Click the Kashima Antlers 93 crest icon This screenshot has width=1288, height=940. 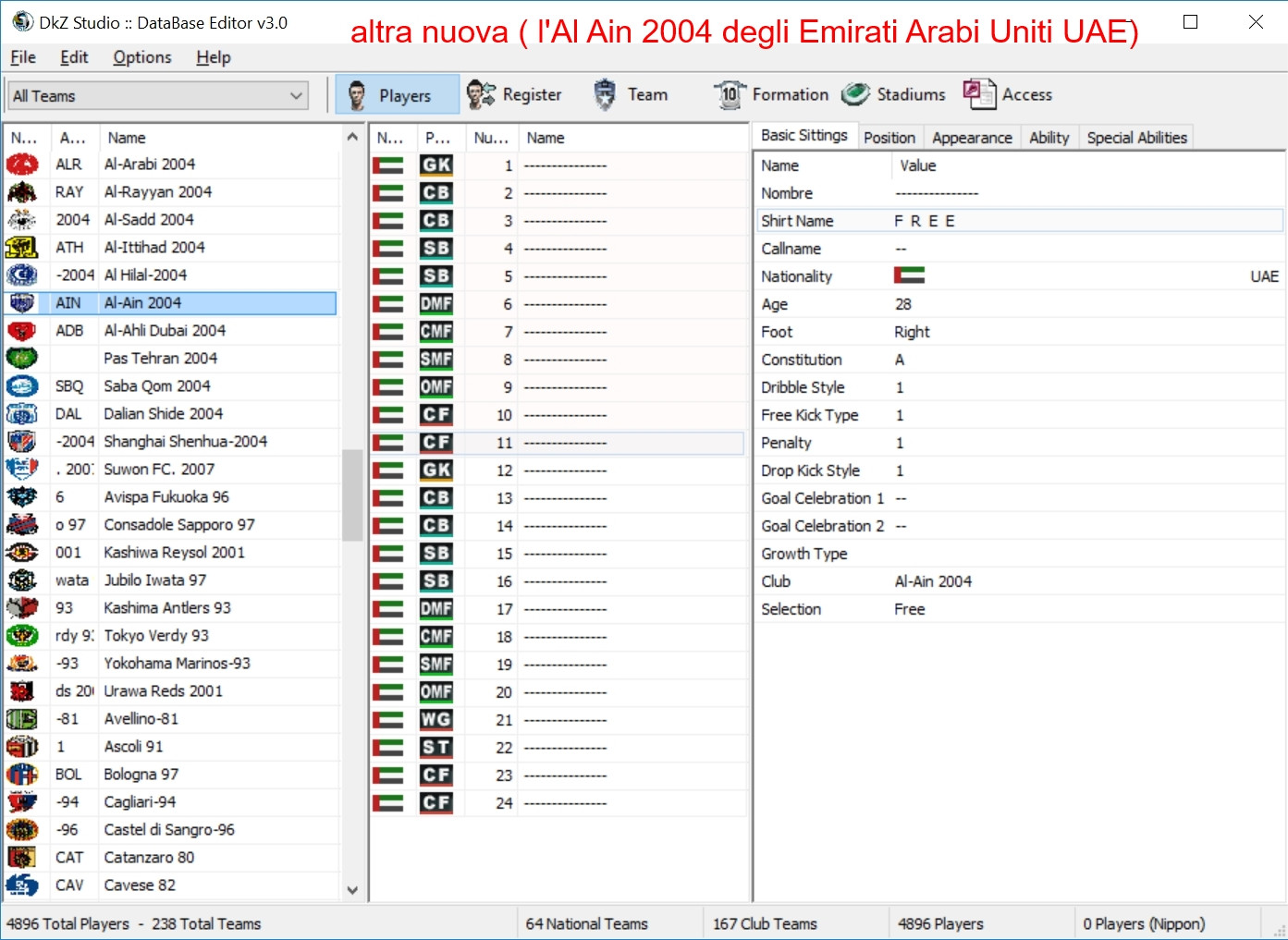[x=22, y=608]
